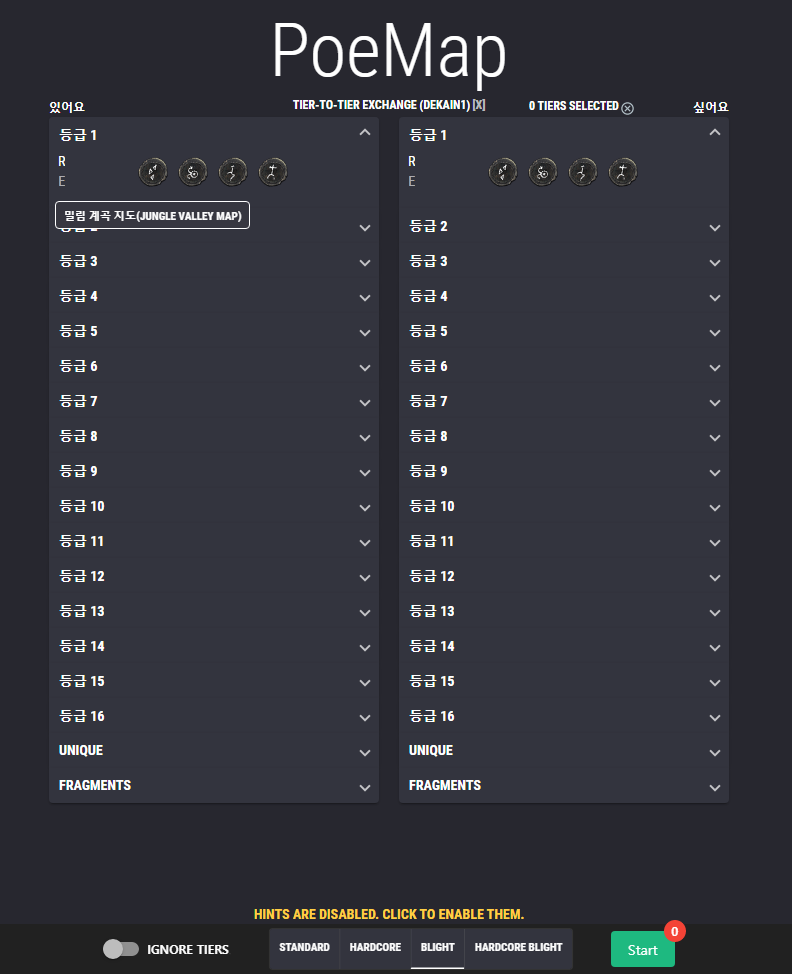Open left 등급 14 row label

click(x=82, y=647)
